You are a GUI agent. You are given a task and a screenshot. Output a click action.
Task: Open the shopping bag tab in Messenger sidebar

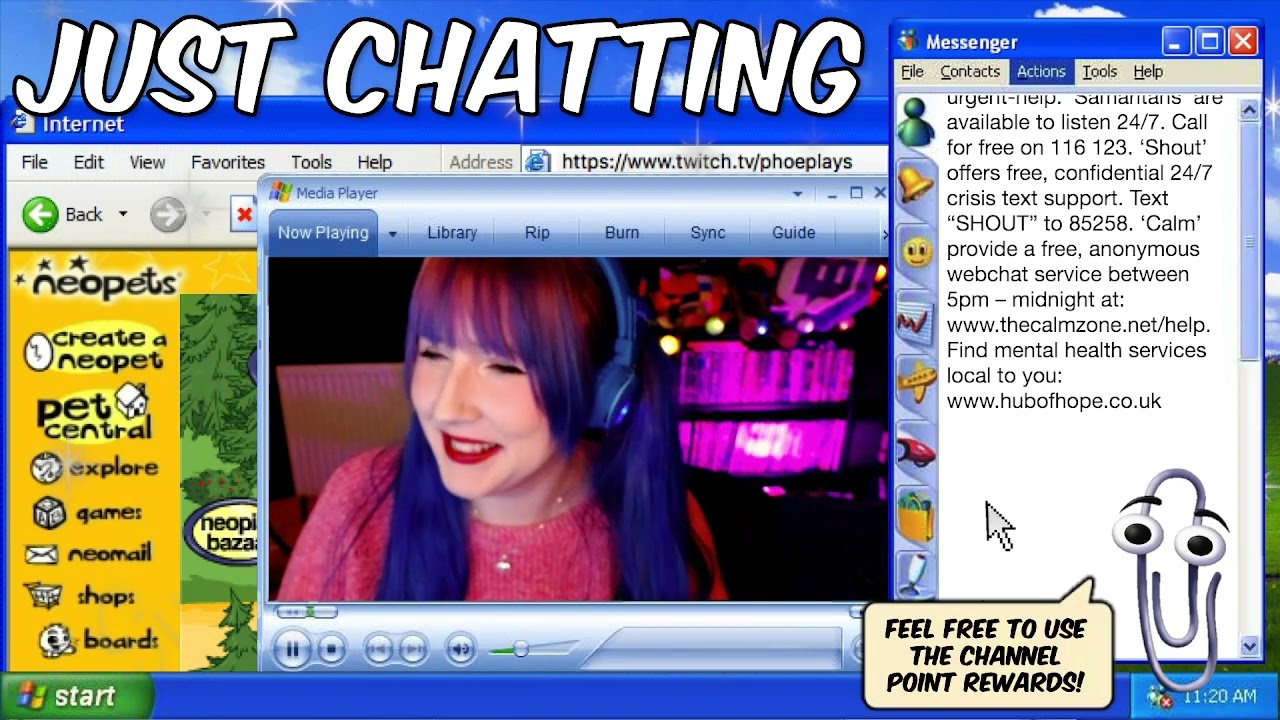pos(916,514)
